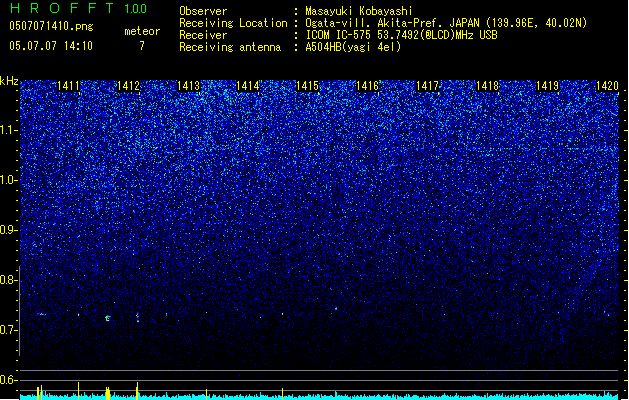Click the yellow signal peak below 1412

point(137,391)
